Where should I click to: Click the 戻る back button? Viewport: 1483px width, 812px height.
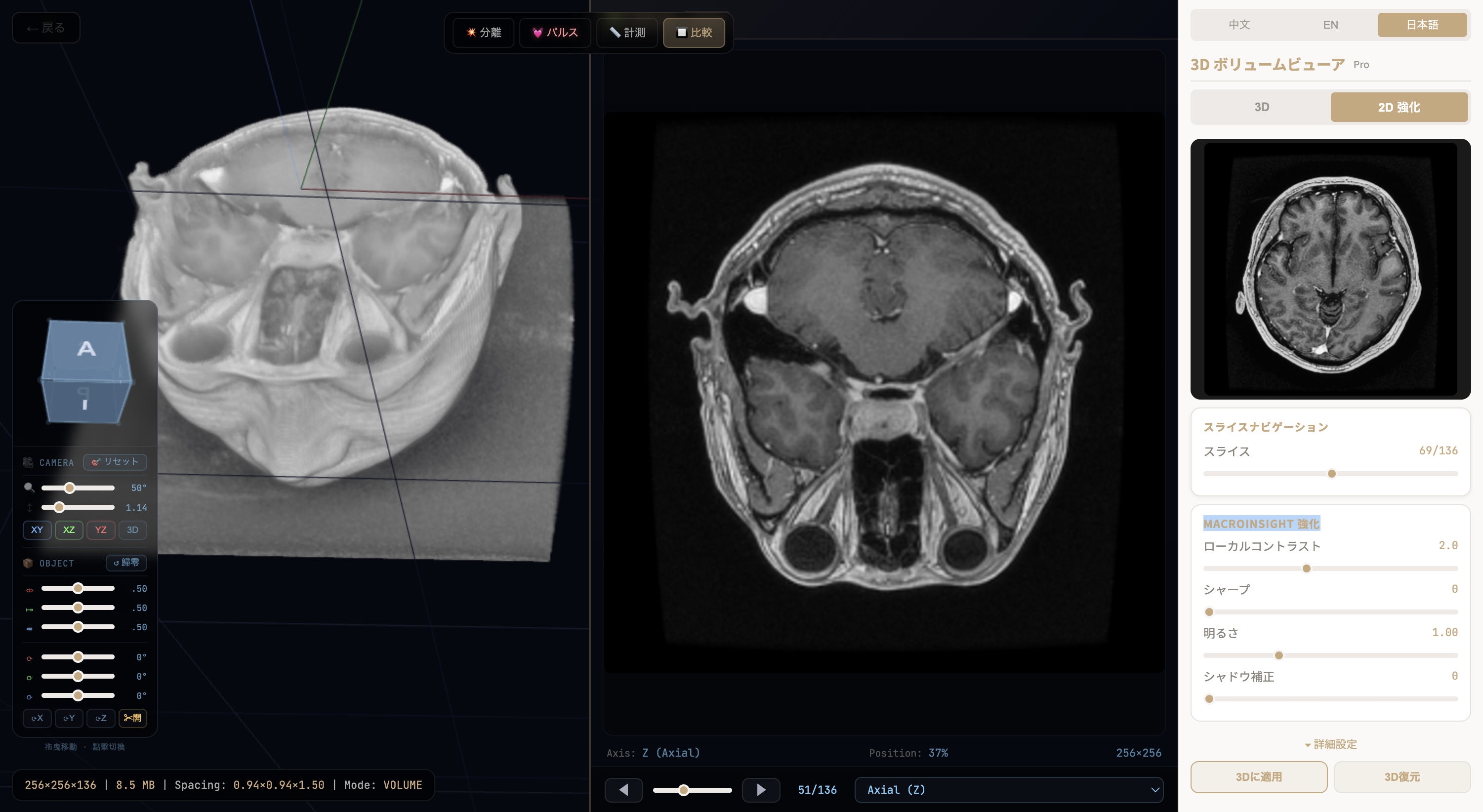pos(46,28)
